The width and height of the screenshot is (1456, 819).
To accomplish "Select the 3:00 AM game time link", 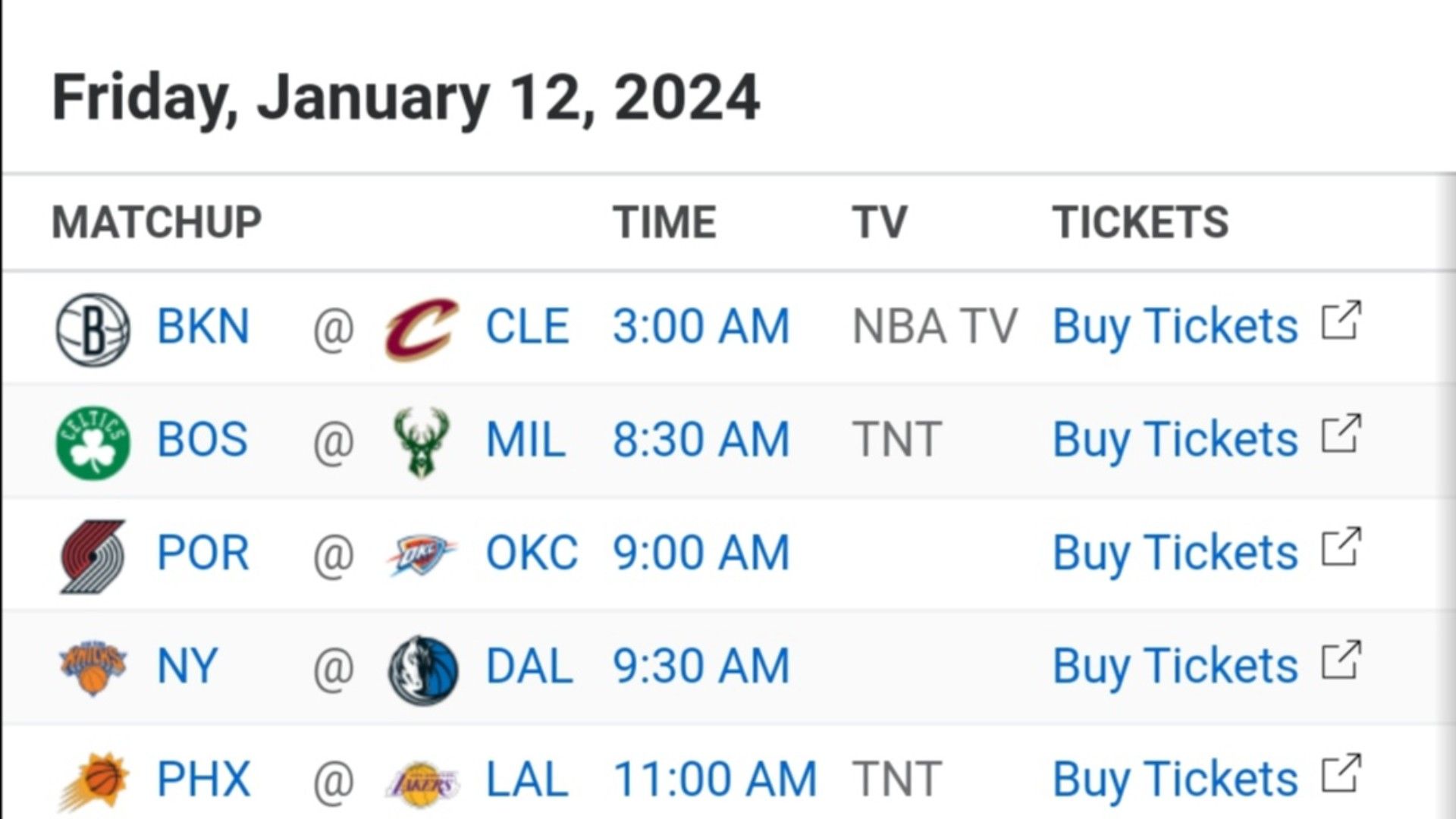I will coord(701,327).
